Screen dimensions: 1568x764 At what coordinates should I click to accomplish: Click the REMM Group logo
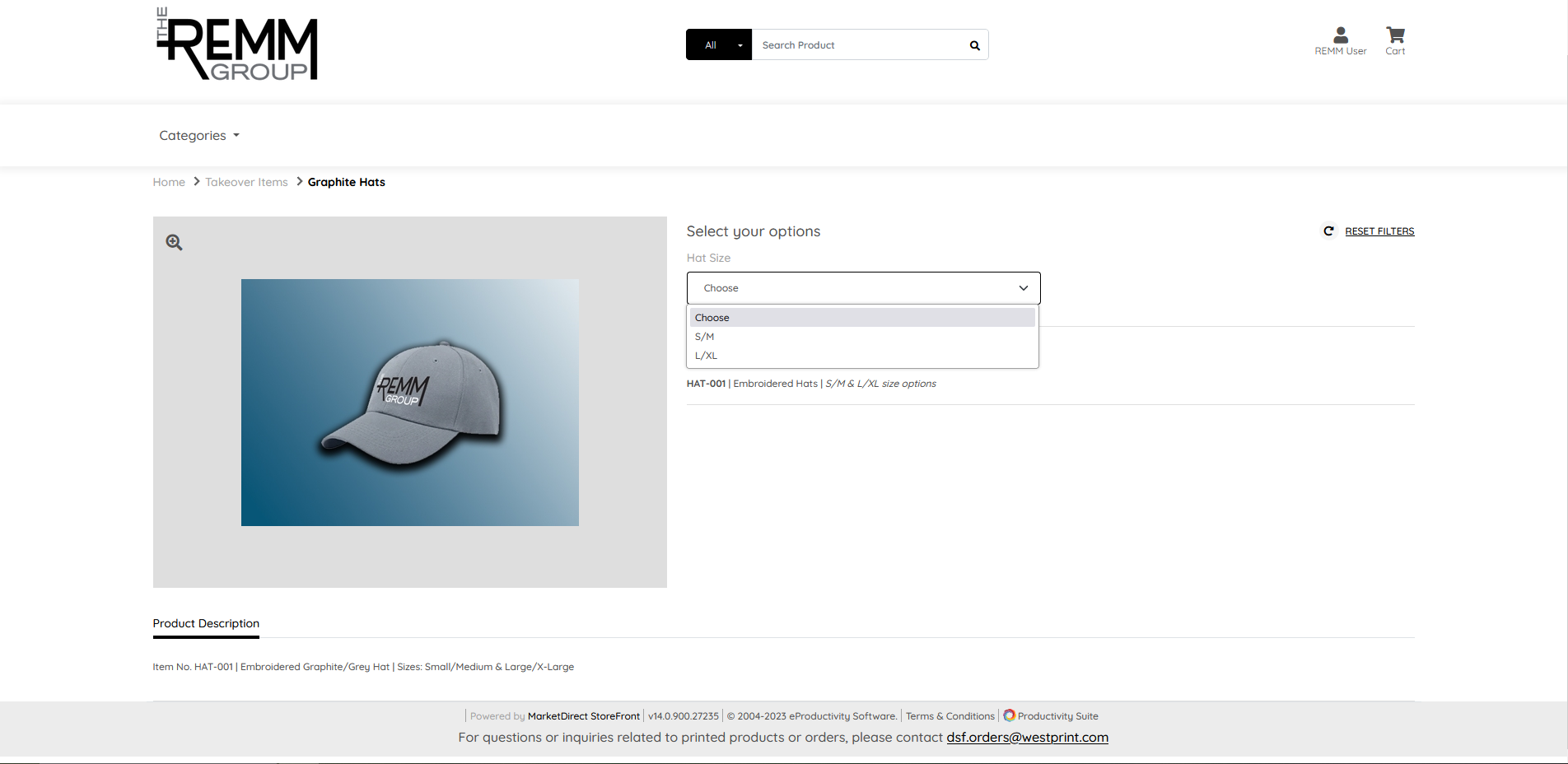(237, 44)
